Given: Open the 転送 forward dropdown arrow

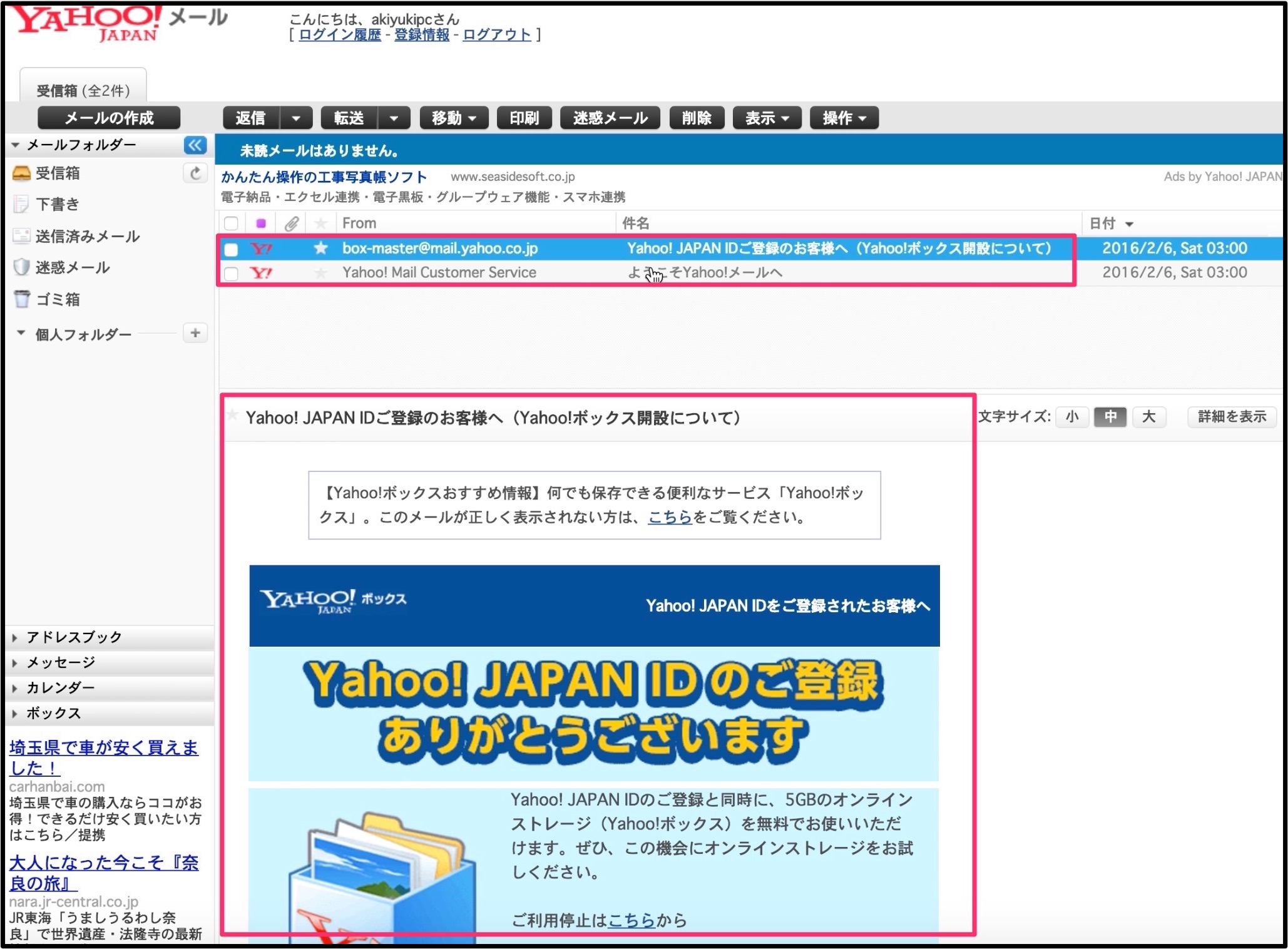Looking at the screenshot, I should (394, 118).
